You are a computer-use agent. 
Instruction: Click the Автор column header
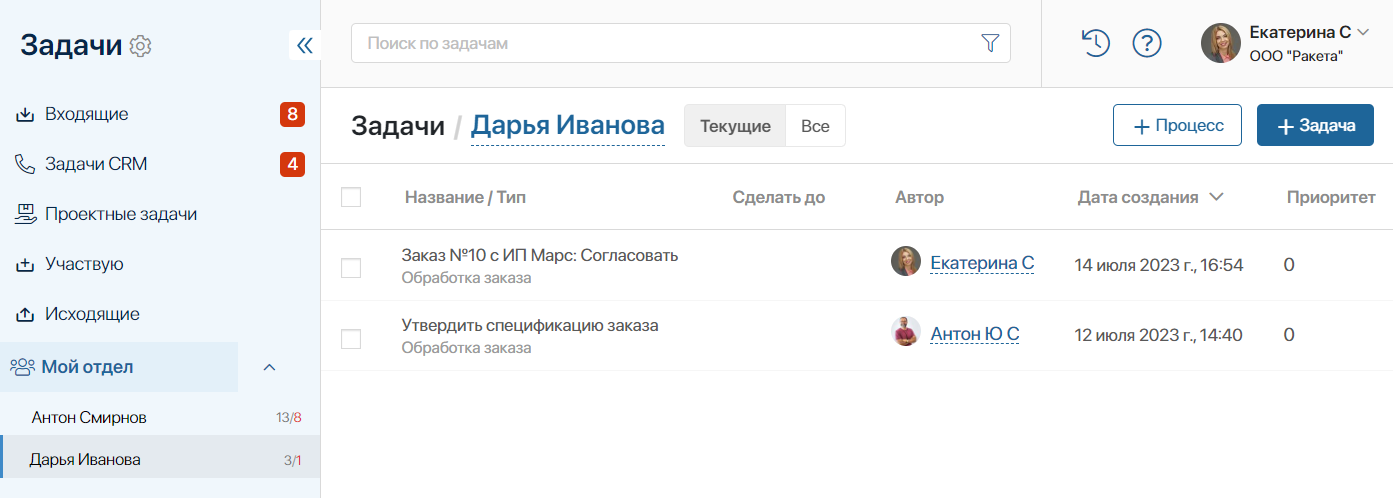coord(919,197)
